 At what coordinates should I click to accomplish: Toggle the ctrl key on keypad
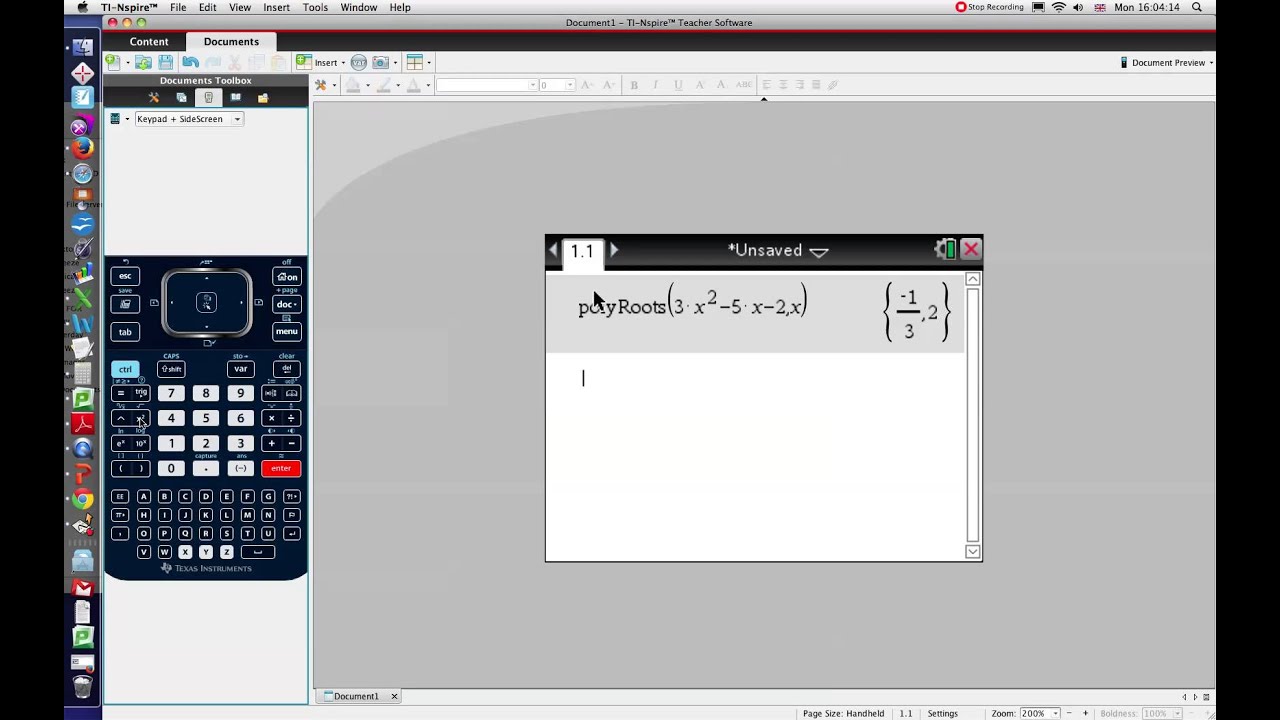pos(125,369)
